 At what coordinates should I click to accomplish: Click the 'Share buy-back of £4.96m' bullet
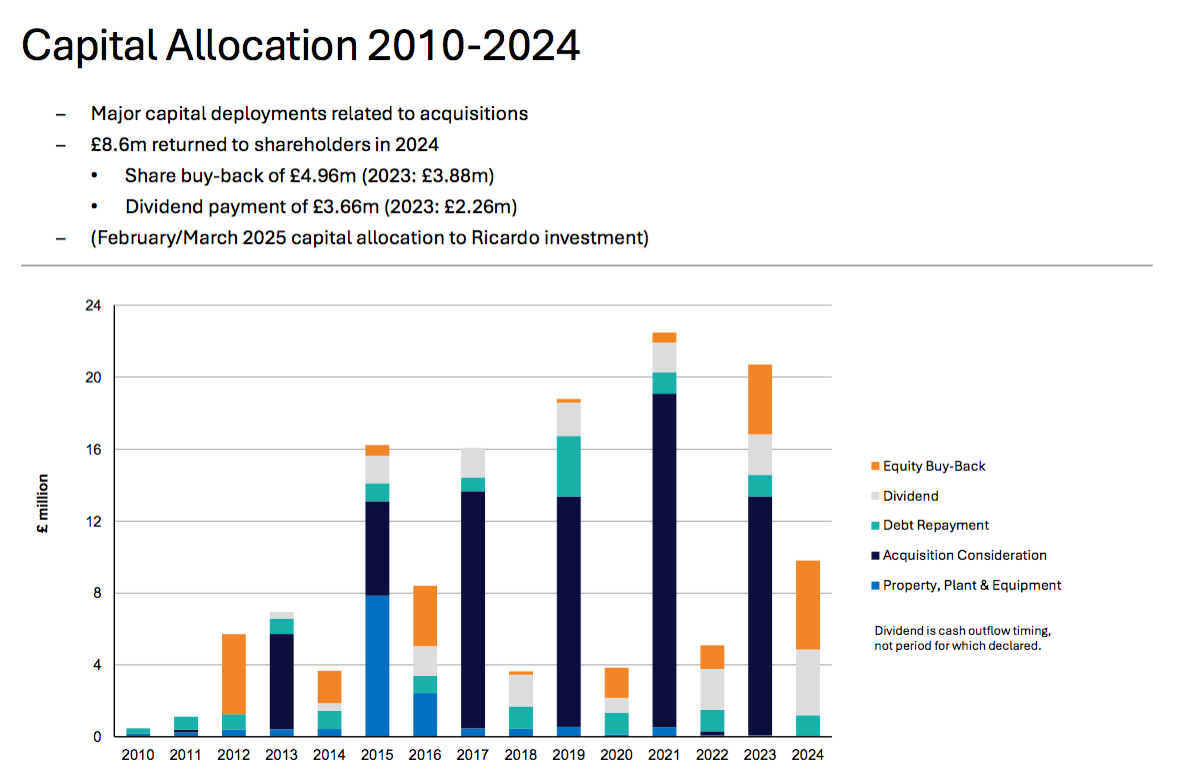(310, 176)
